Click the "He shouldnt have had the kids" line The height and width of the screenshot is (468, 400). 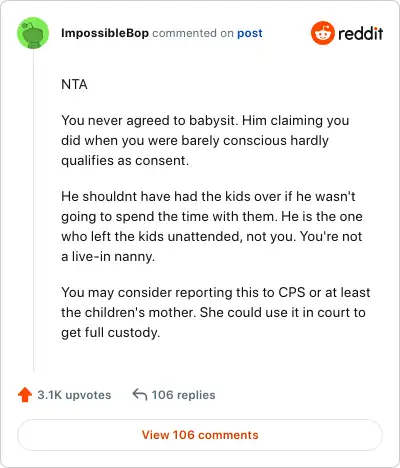[208, 196]
